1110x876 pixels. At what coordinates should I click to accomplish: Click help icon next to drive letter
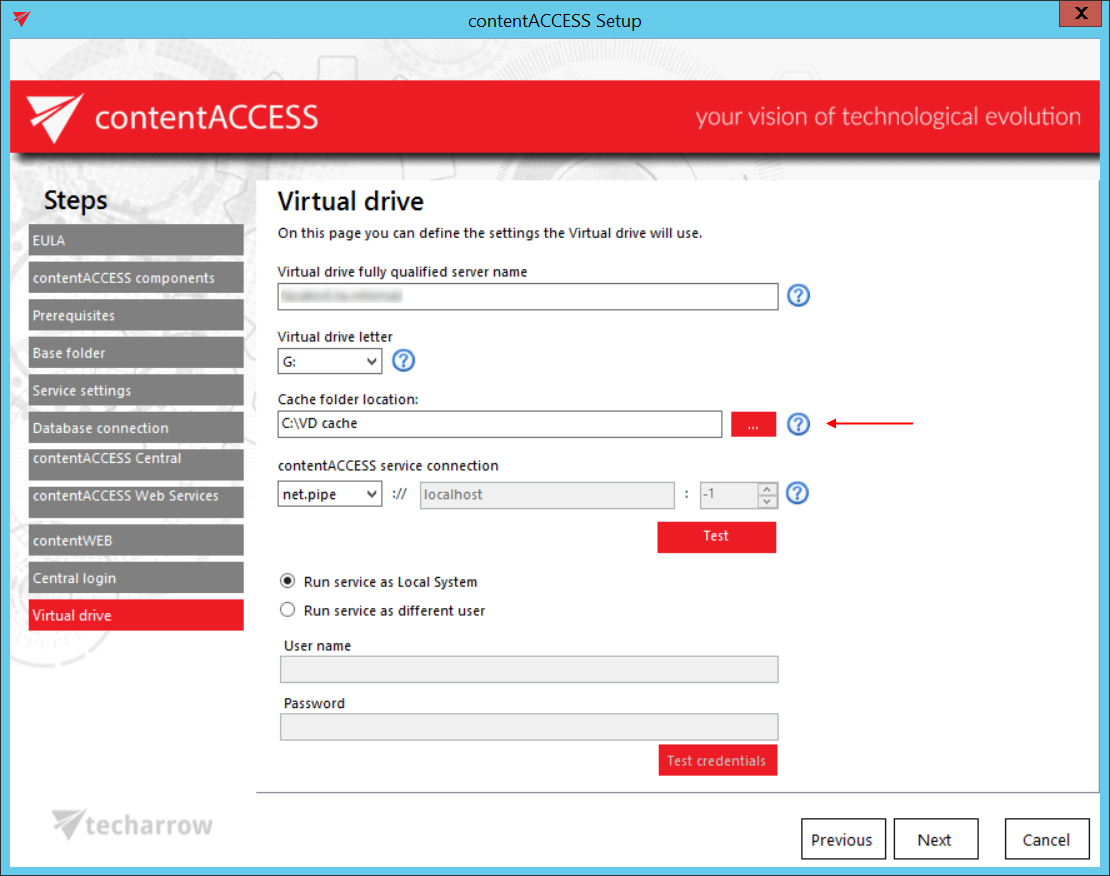pos(403,361)
